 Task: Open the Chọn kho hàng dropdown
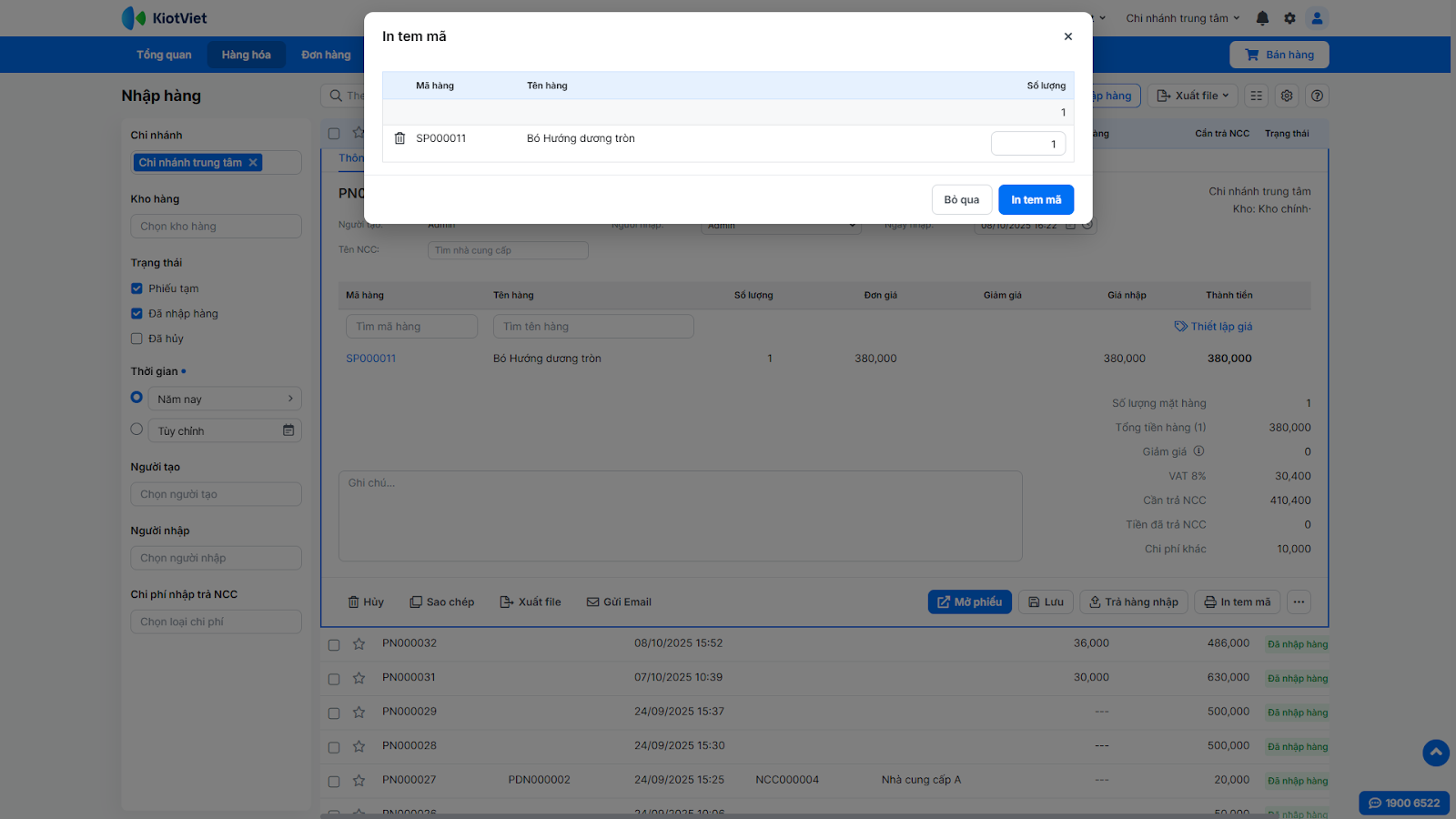[216, 227]
